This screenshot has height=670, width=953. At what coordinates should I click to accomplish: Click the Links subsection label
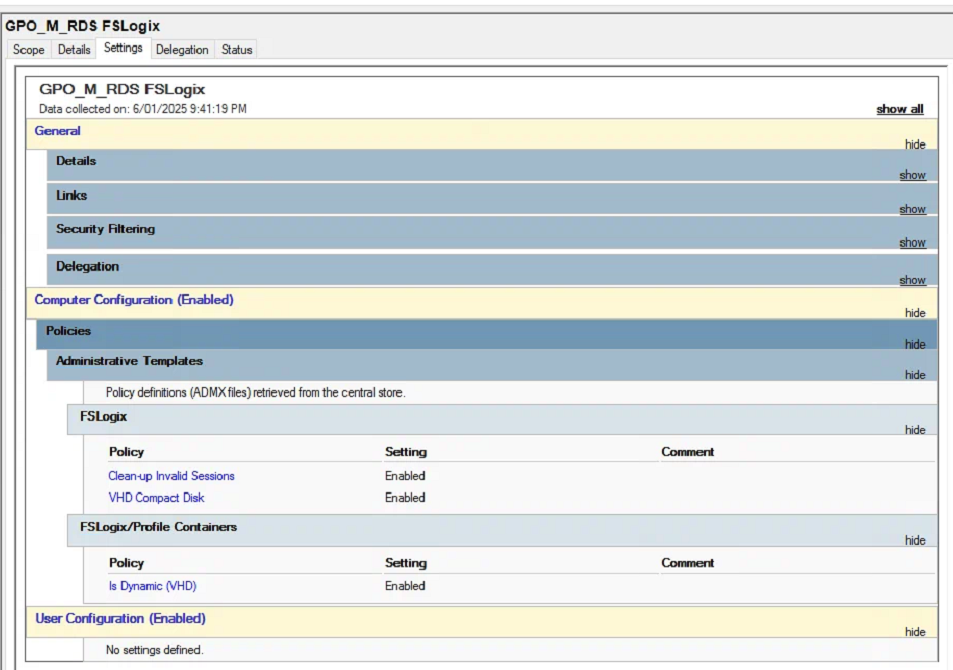click(71, 196)
